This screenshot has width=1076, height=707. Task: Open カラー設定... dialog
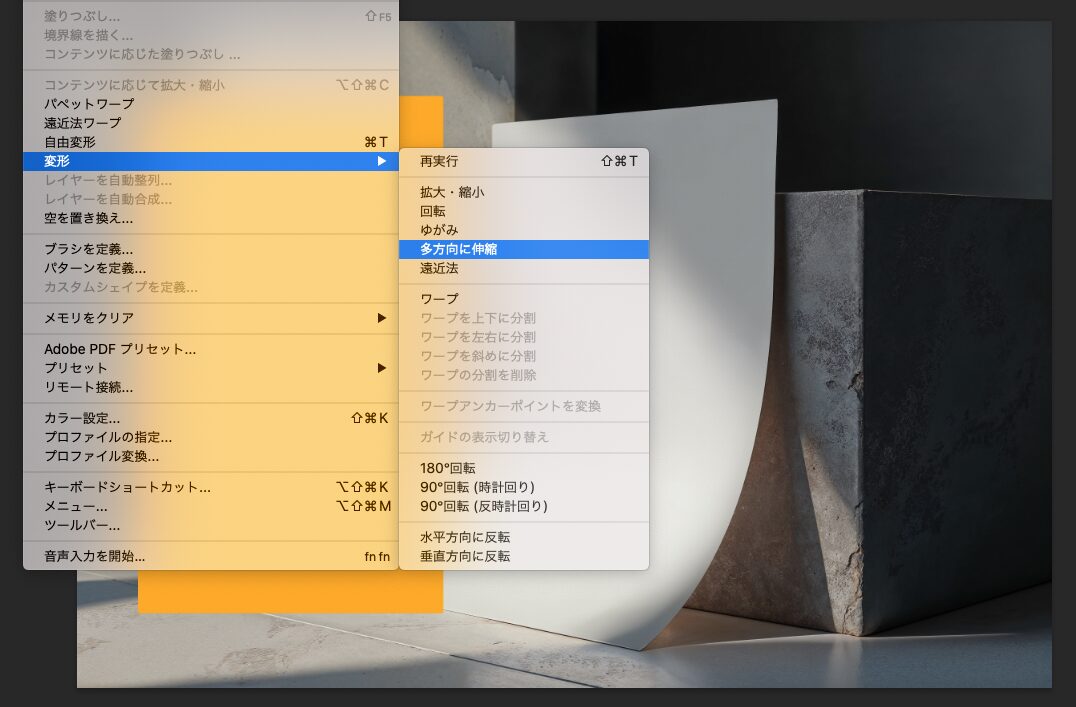tap(211, 418)
